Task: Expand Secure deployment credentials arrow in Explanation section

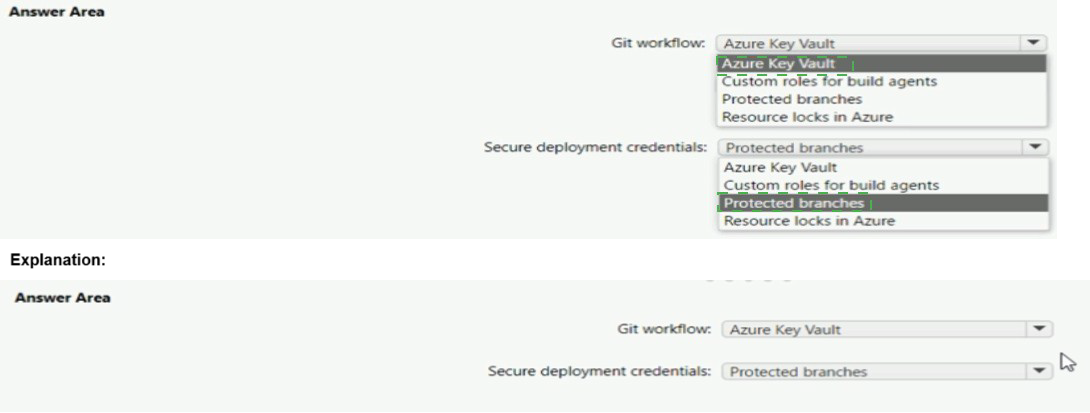Action: point(1041,372)
